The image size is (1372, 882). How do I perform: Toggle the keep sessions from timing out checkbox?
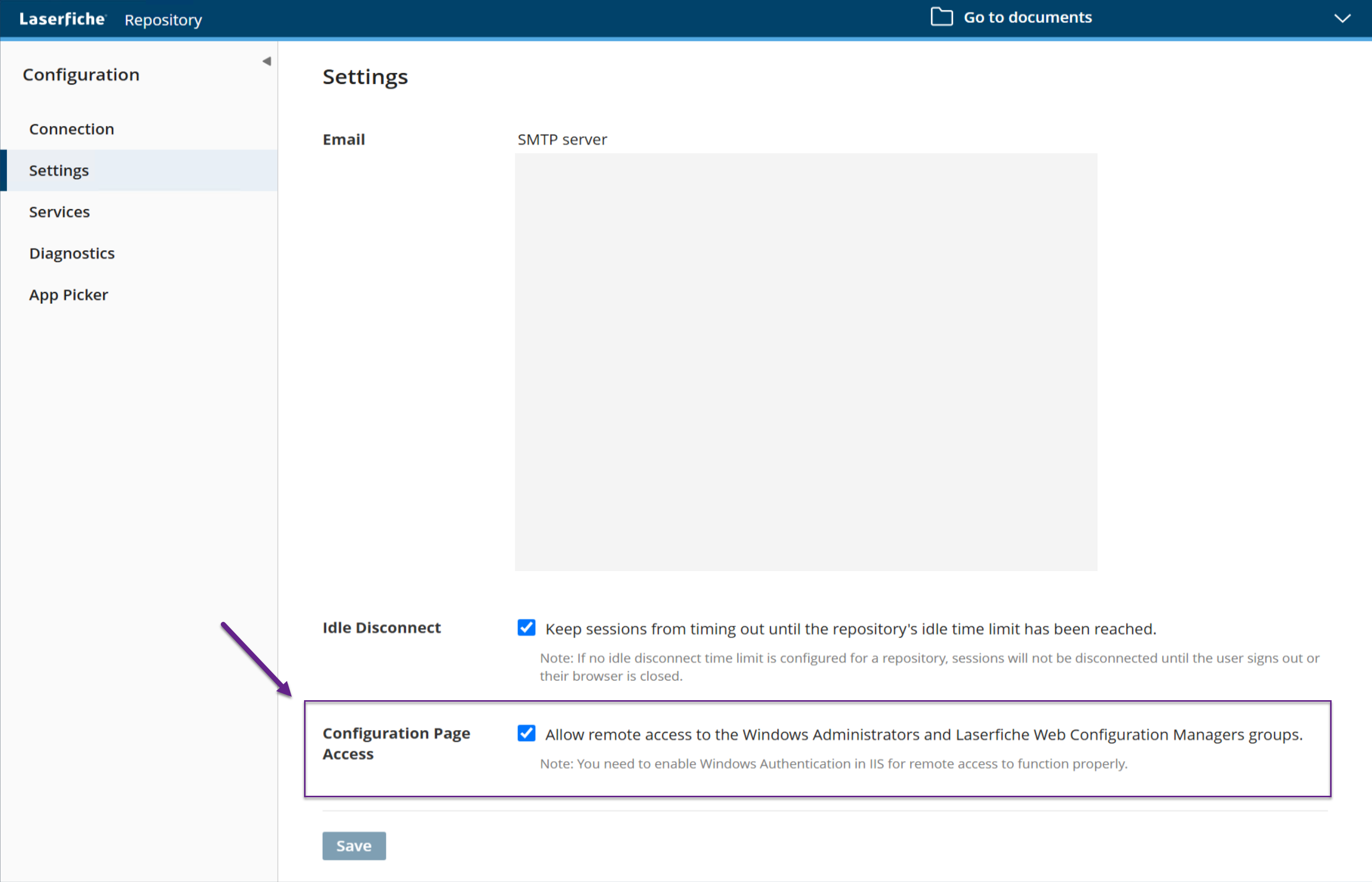coord(526,628)
